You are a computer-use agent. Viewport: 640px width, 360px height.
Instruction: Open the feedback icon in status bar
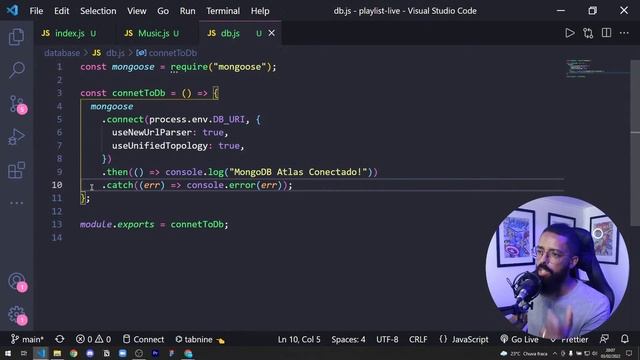[604, 339]
